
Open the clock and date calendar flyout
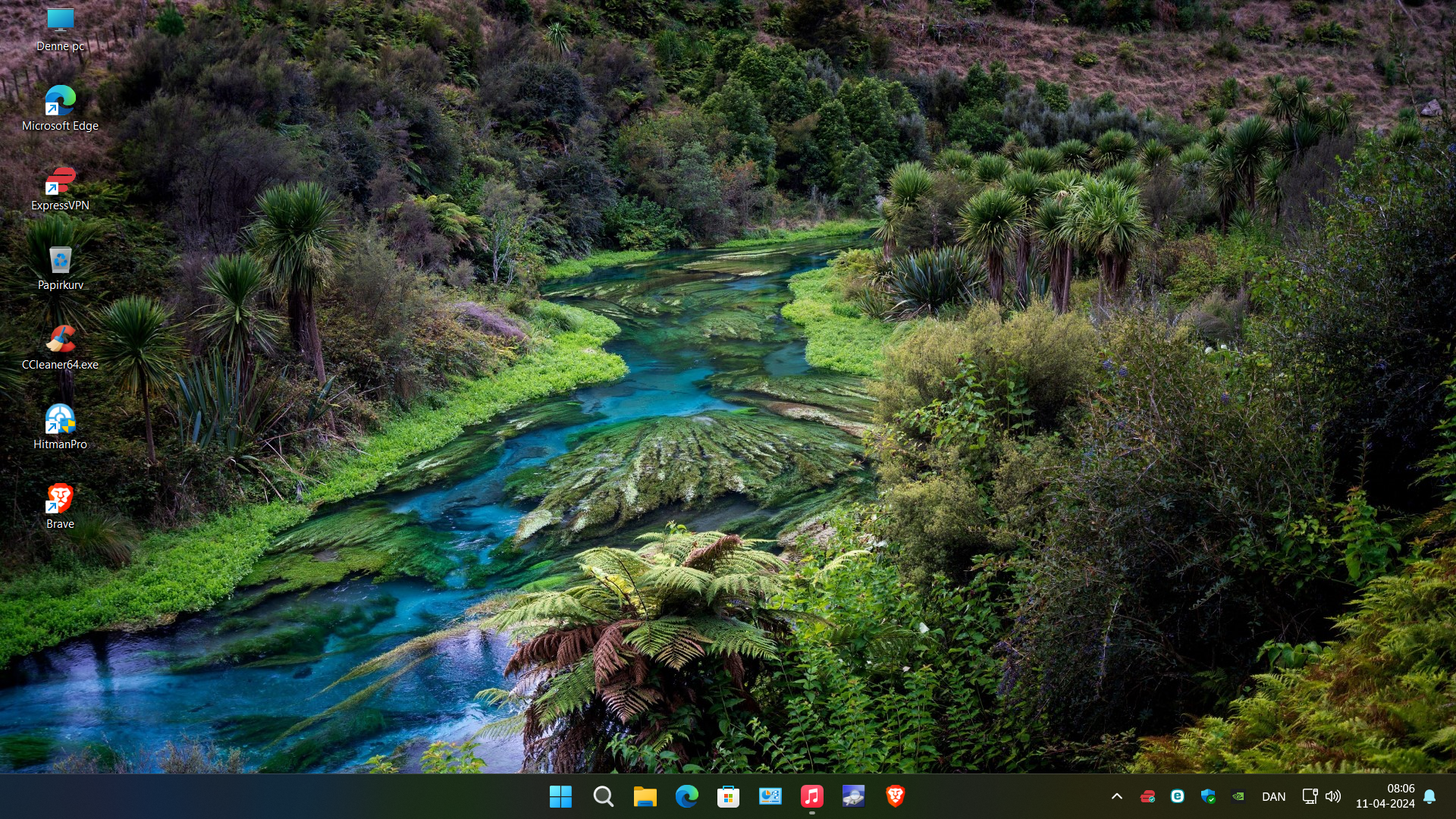click(x=1385, y=796)
